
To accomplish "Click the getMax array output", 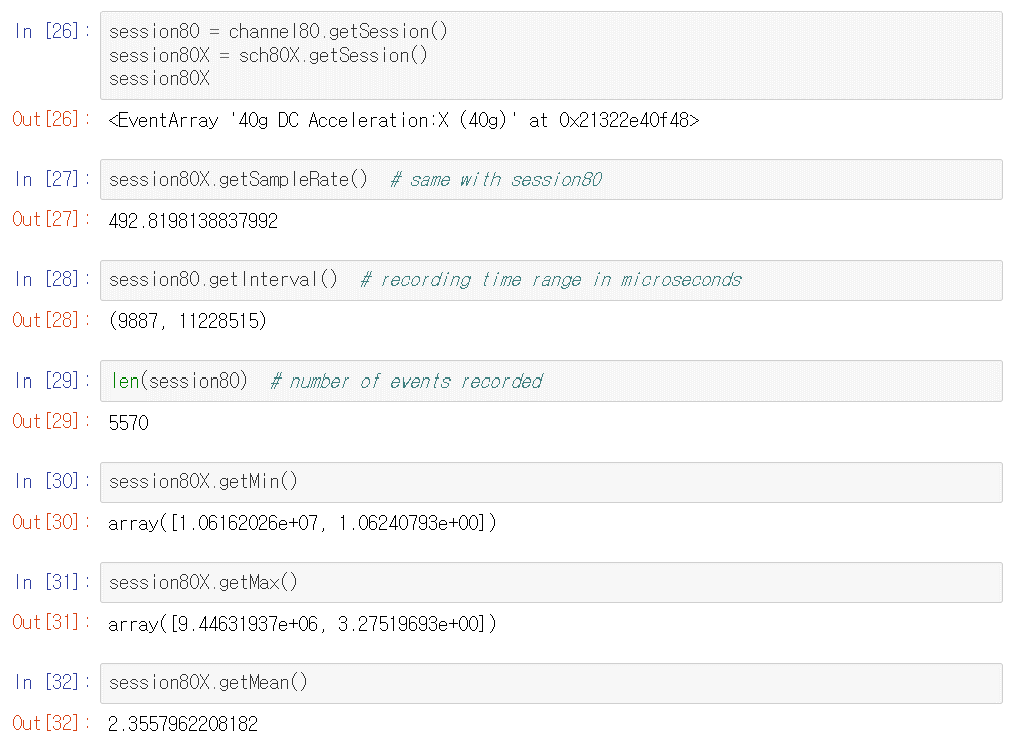I will (302, 624).
